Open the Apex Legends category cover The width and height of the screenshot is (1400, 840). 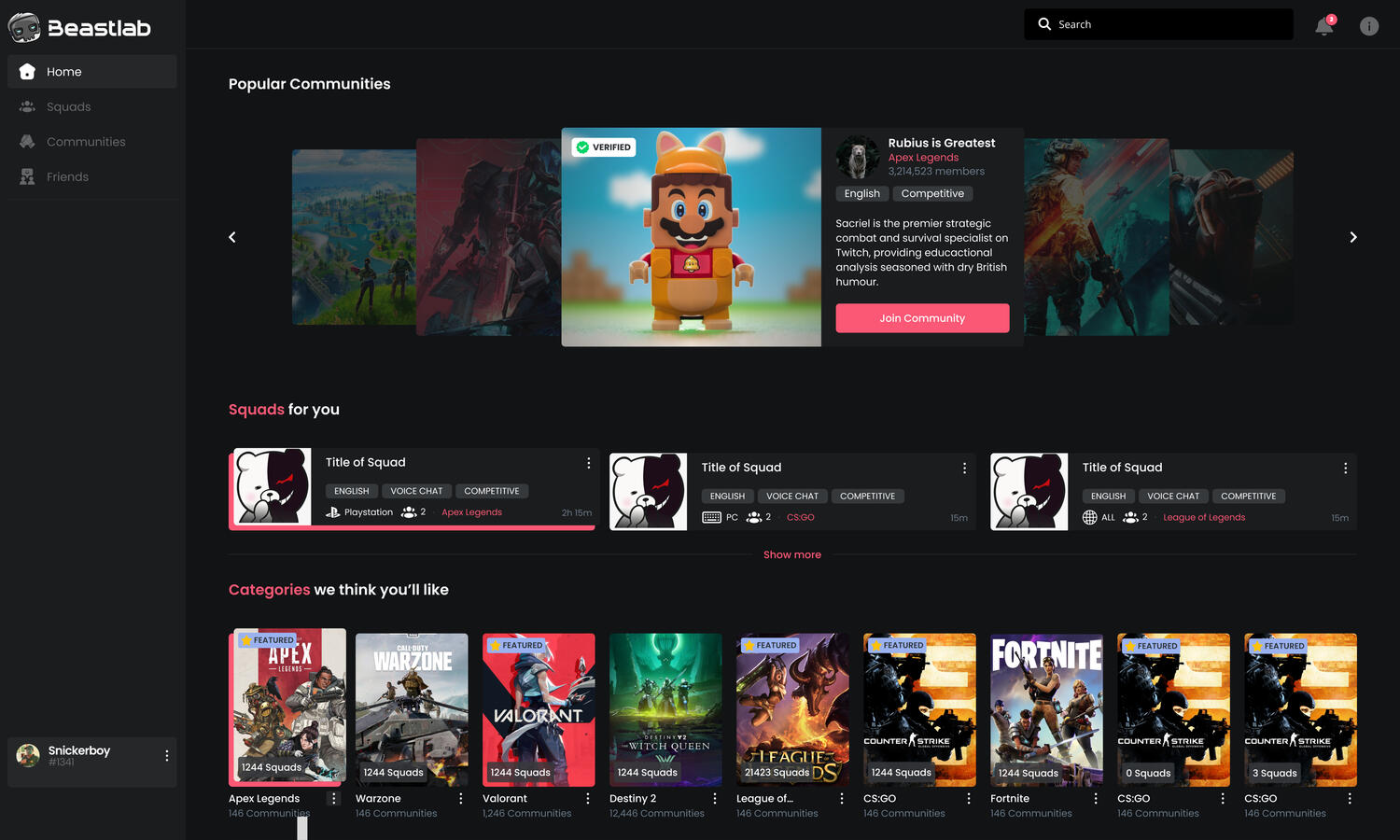(x=287, y=706)
